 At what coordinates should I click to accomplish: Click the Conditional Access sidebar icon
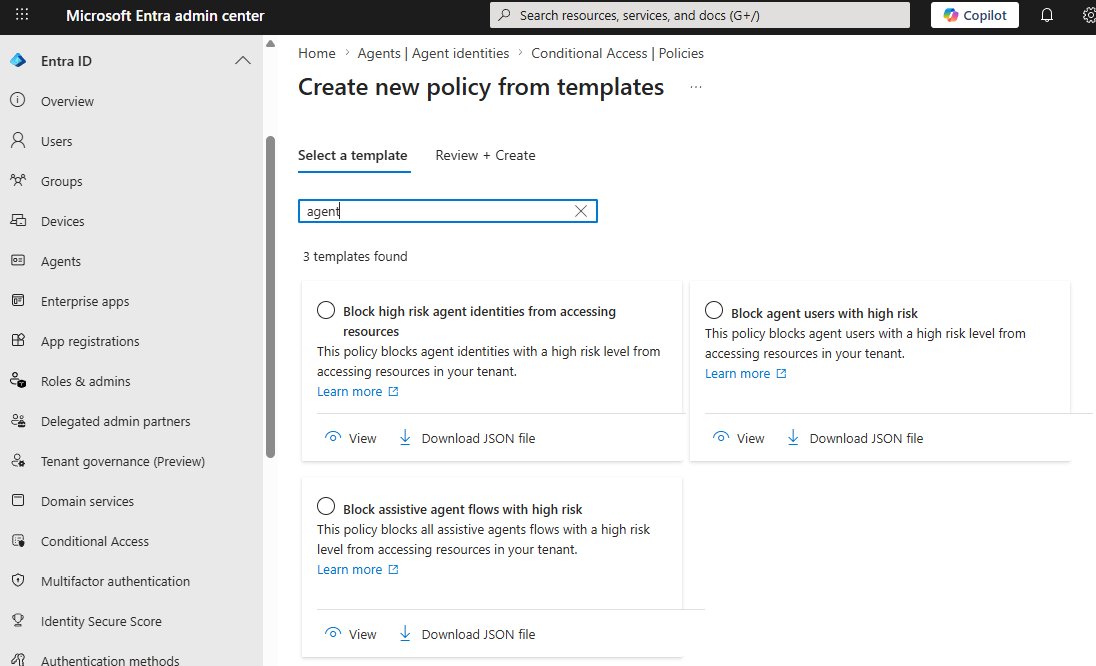[18, 540]
